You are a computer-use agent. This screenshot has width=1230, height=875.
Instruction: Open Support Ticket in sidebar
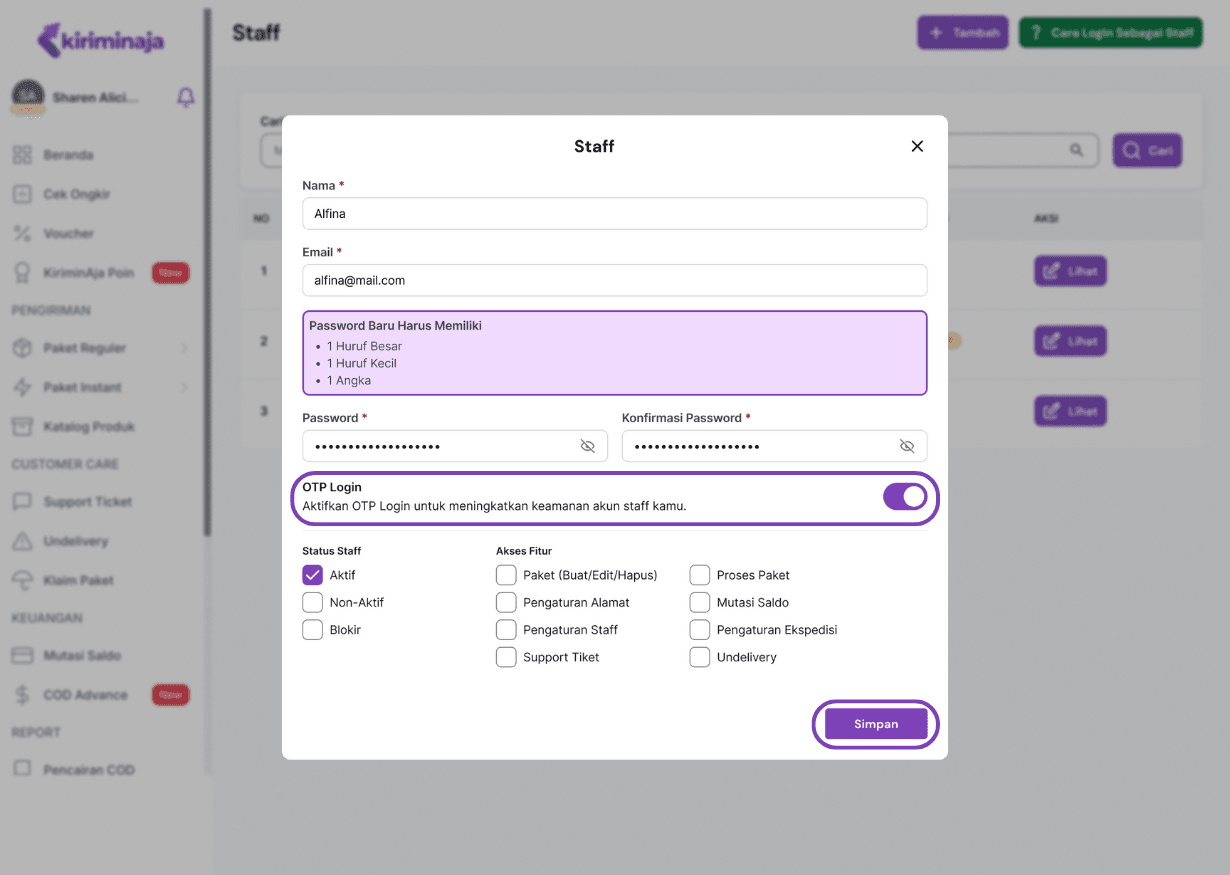[x=87, y=502]
